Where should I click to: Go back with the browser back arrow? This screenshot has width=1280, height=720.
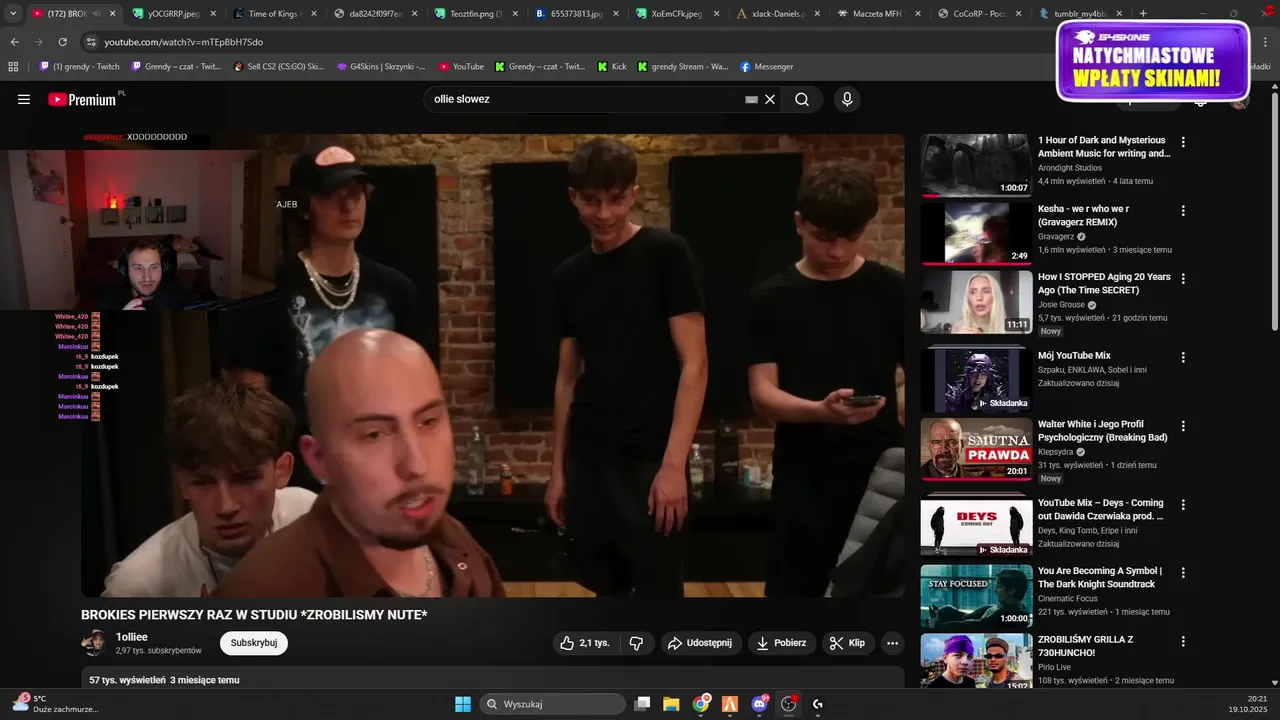[x=14, y=42]
